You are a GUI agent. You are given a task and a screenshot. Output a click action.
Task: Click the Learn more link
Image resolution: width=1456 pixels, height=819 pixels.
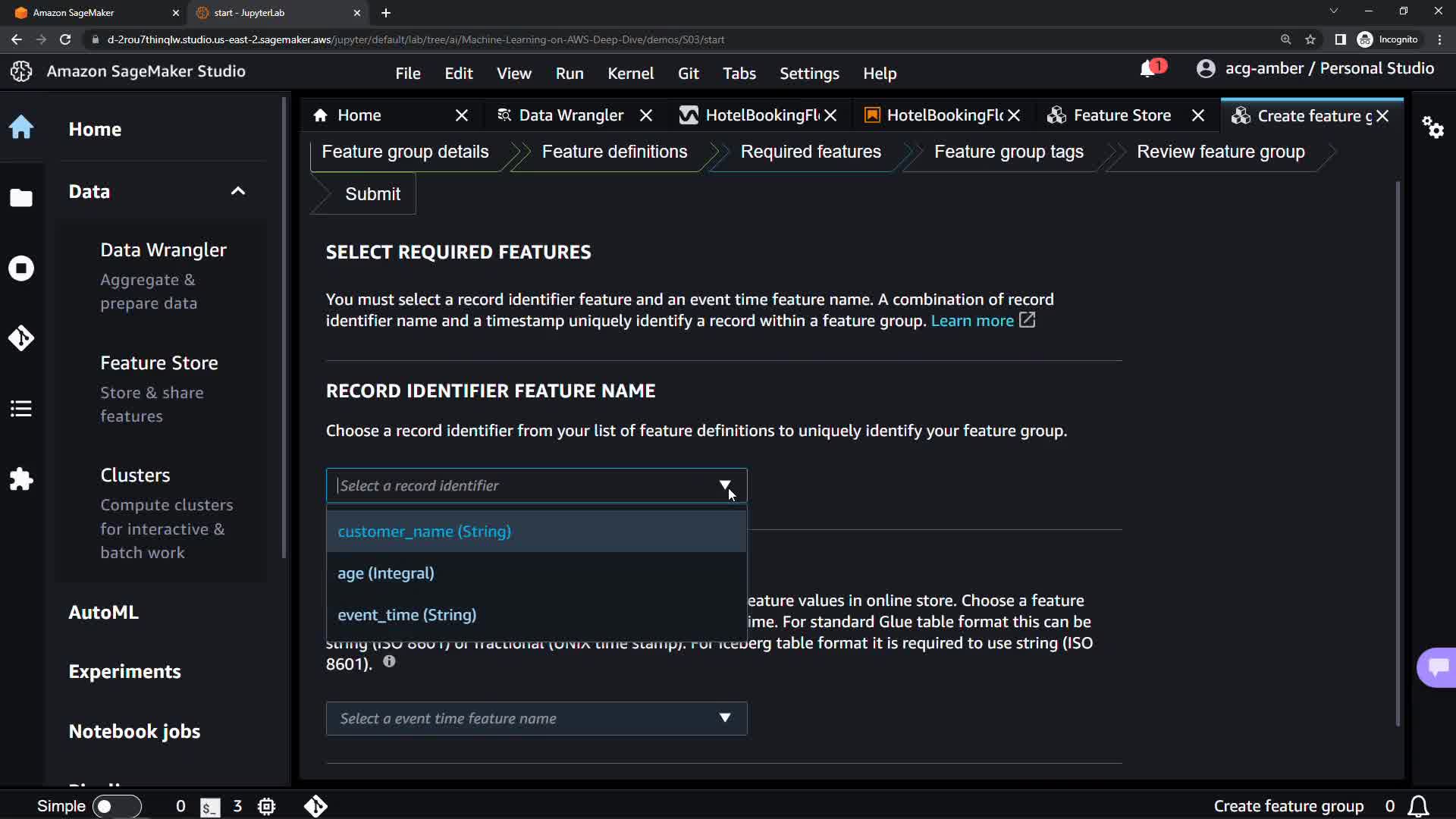[x=972, y=321]
